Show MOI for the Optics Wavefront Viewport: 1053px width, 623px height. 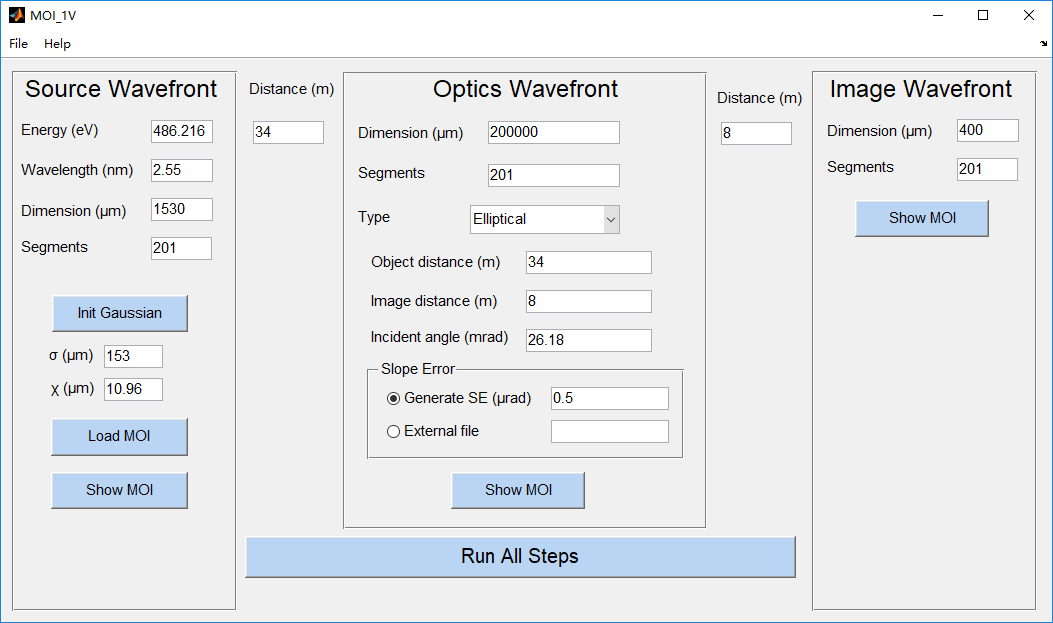(518, 490)
